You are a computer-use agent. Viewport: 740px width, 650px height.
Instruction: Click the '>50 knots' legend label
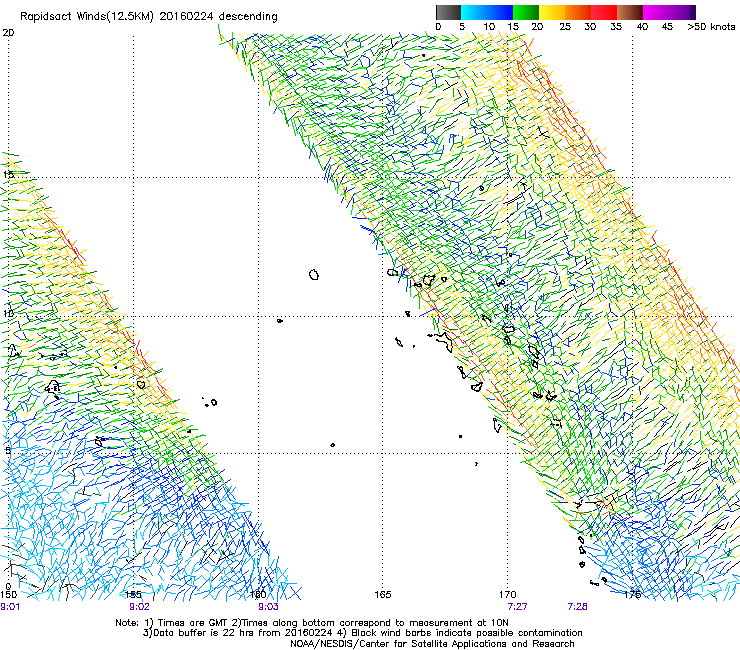click(x=711, y=26)
